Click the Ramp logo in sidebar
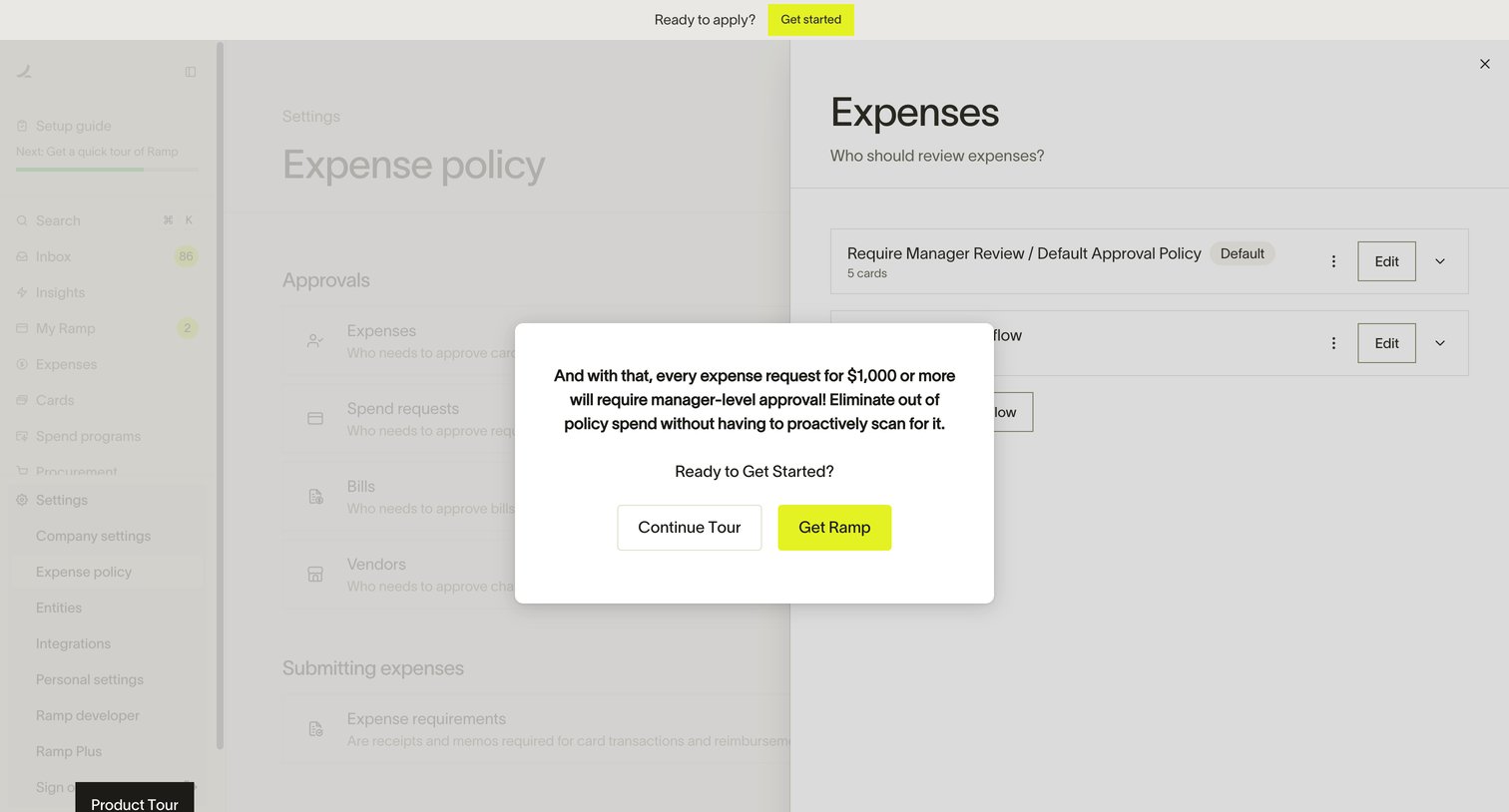This screenshot has width=1509, height=812. (x=25, y=71)
